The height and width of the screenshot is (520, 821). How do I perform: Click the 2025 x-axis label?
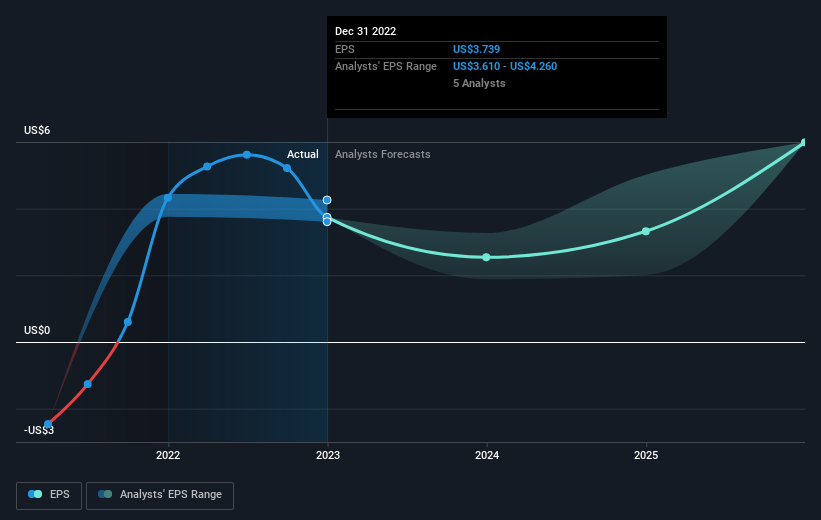(x=646, y=455)
